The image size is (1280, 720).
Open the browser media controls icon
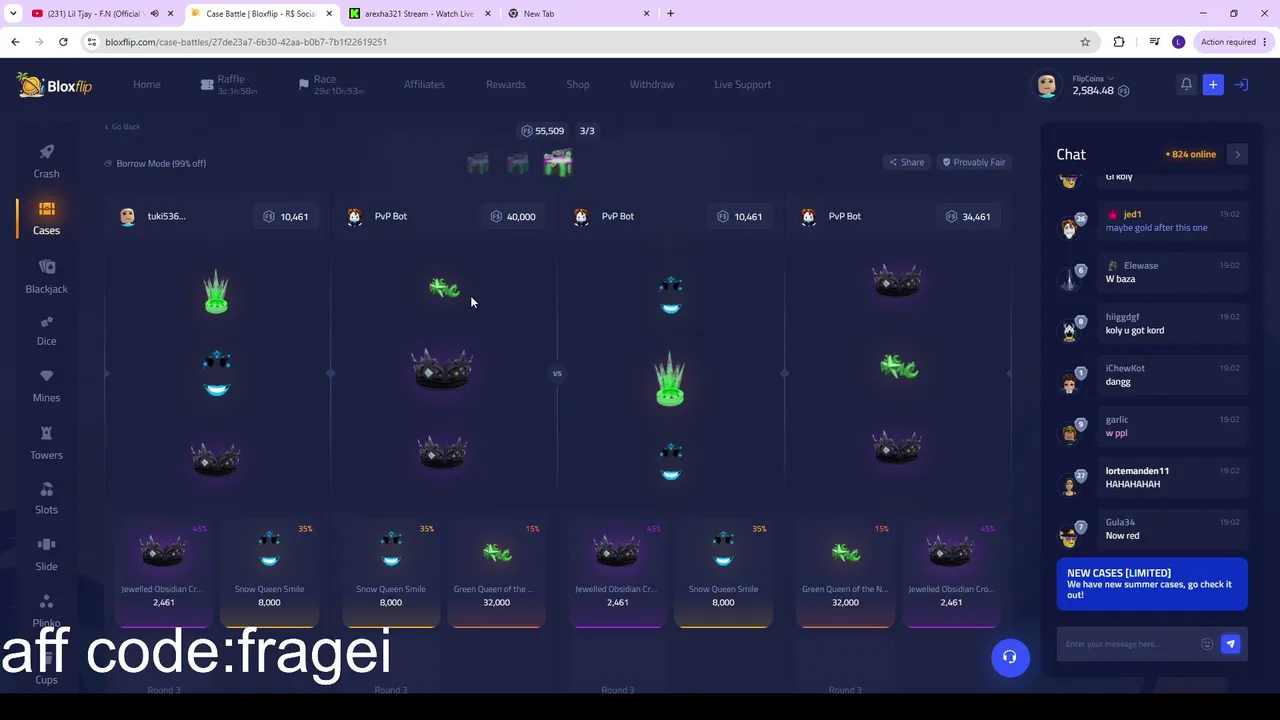point(1155,42)
